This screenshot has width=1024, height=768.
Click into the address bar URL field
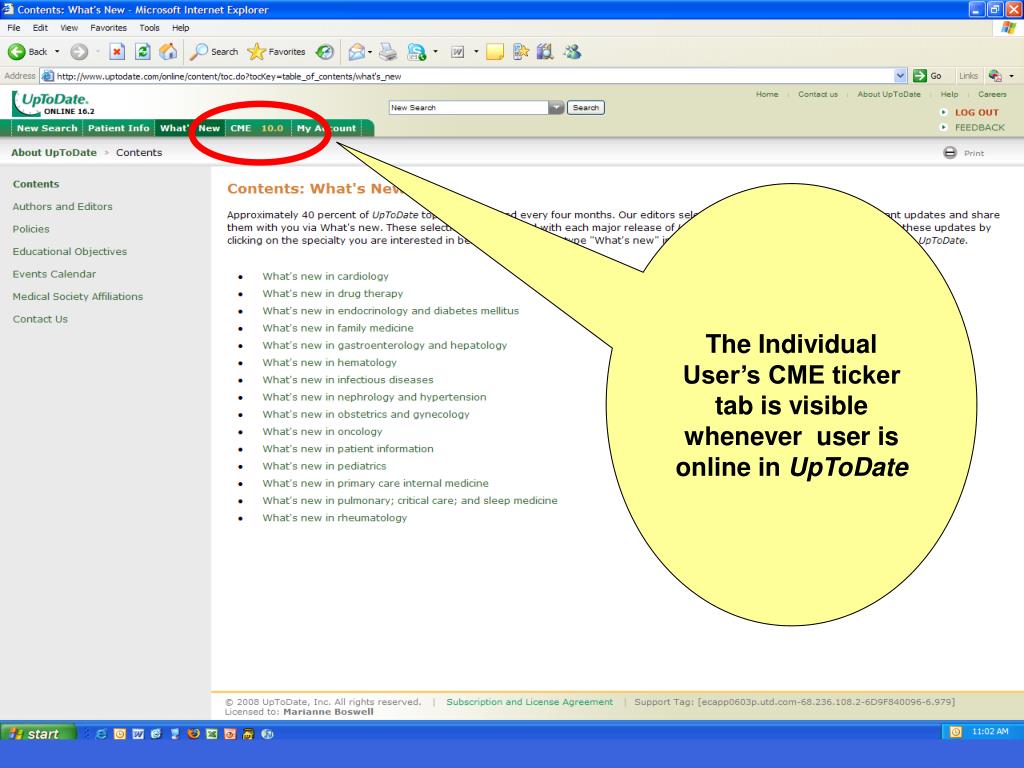466,76
